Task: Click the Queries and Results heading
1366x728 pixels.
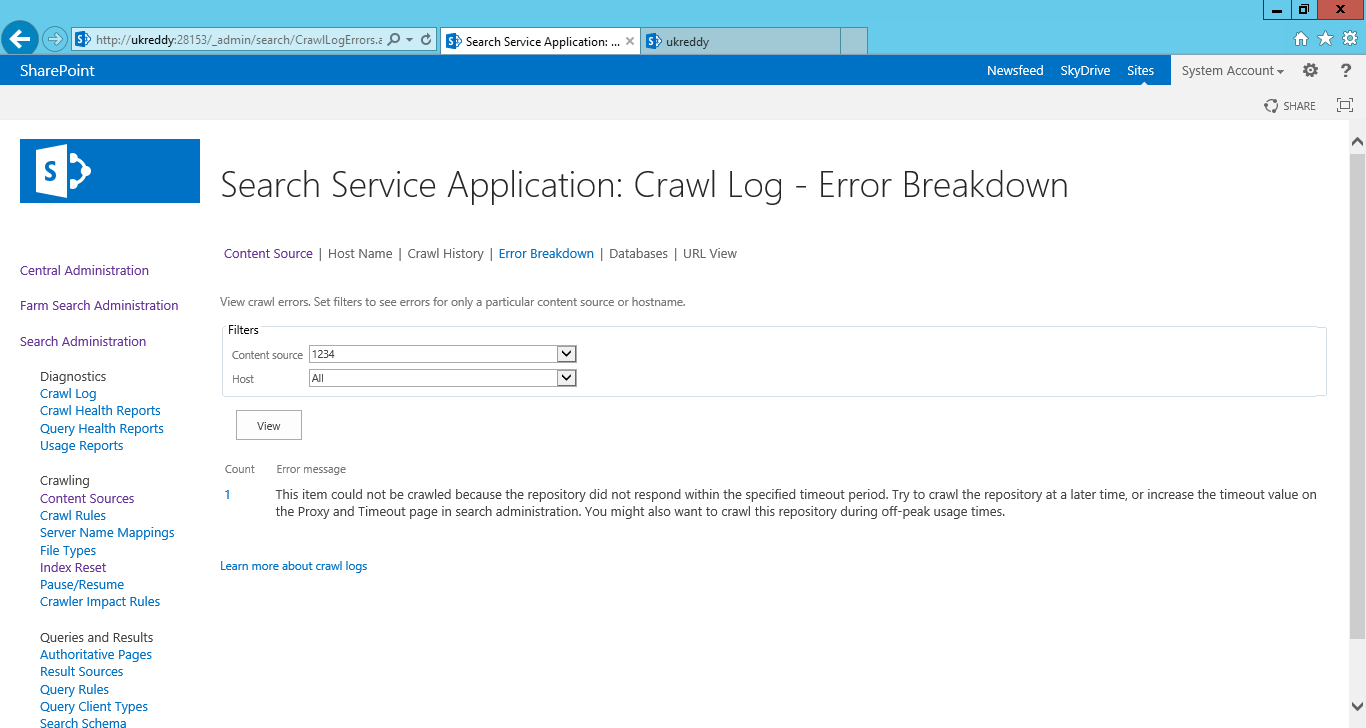Action: pyautogui.click(x=97, y=638)
